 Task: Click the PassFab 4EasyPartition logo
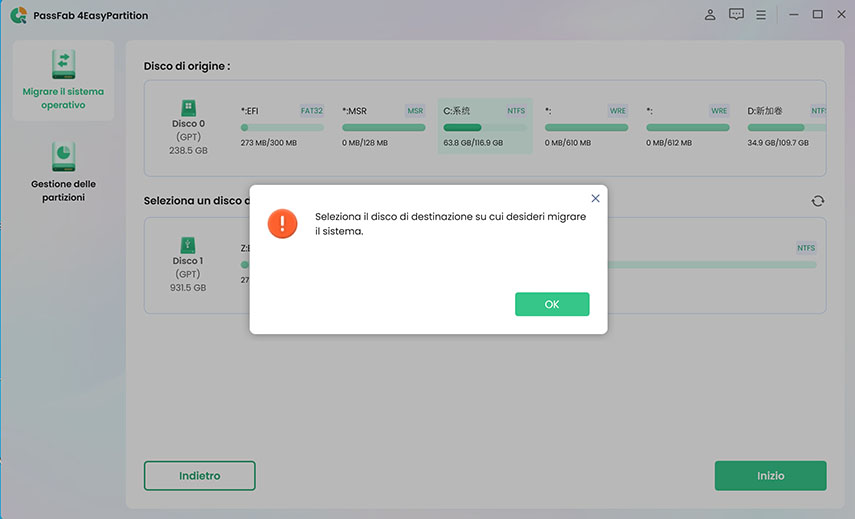19,15
